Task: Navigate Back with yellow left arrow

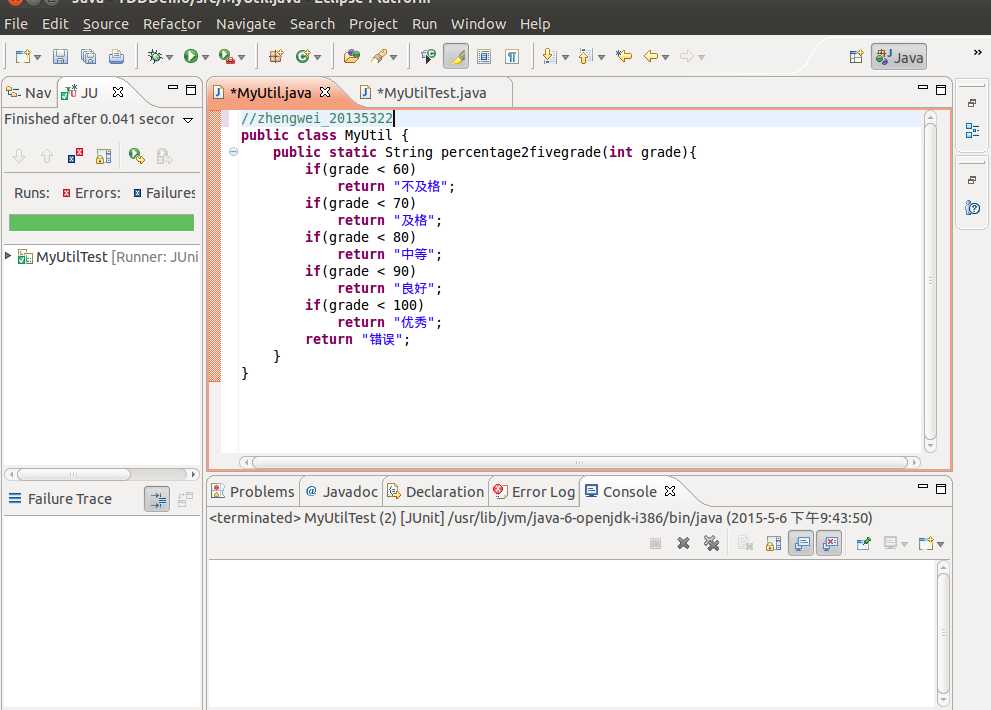Action: (650, 56)
